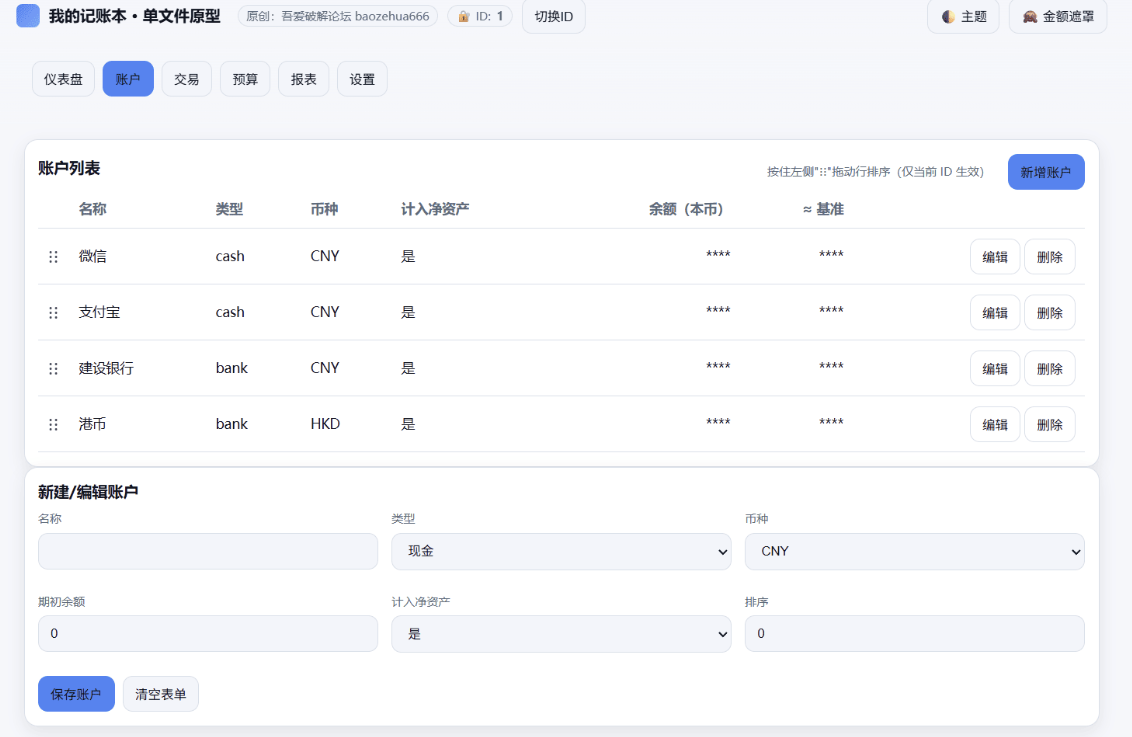1132x737 pixels.
Task: Open the 计入净资产 dropdown showing 是
Action: point(561,633)
